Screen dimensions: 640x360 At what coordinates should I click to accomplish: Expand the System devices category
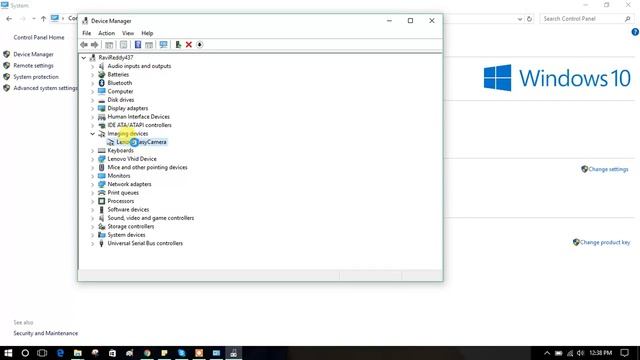point(93,235)
